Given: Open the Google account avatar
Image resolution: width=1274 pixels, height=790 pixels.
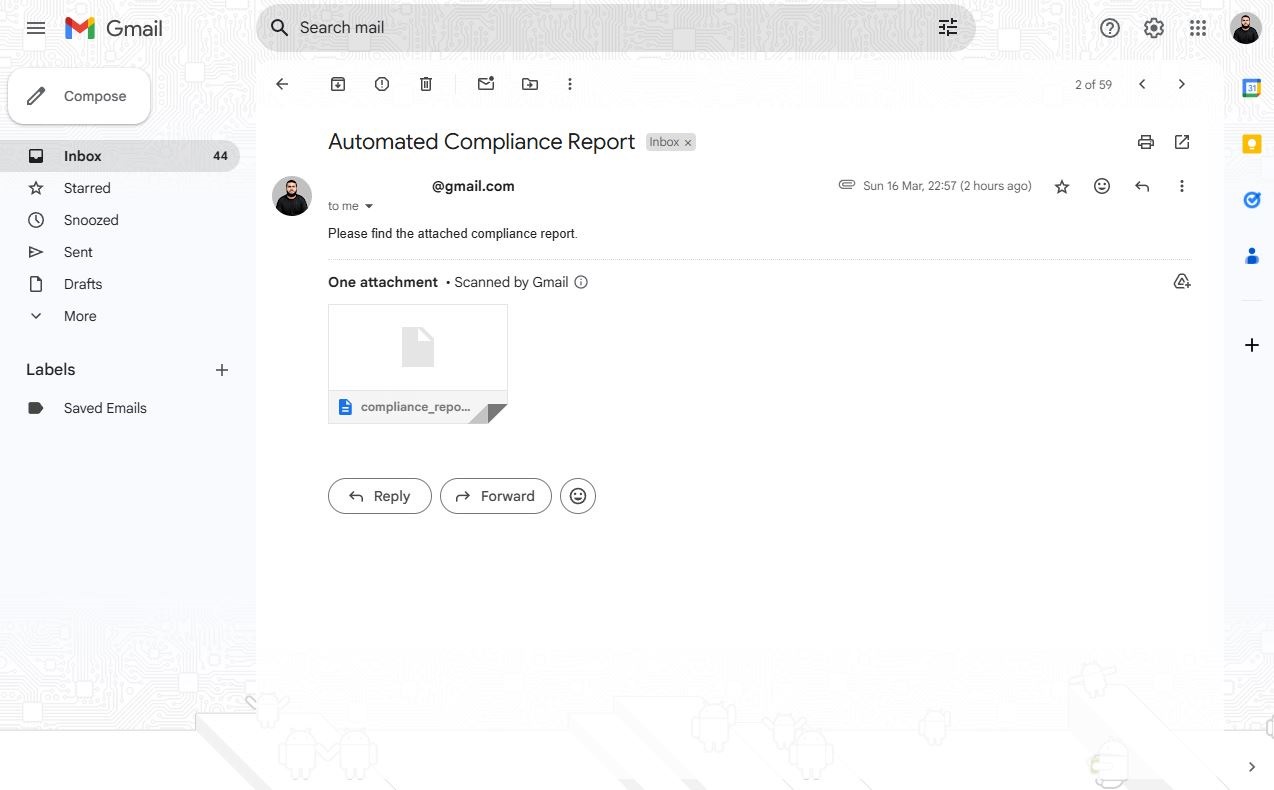Looking at the screenshot, I should coord(1246,28).
